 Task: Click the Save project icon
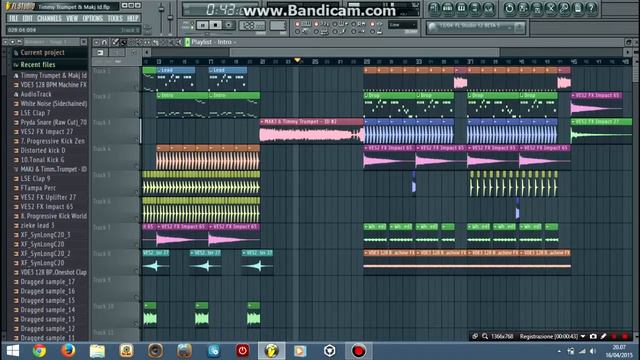click(523, 9)
